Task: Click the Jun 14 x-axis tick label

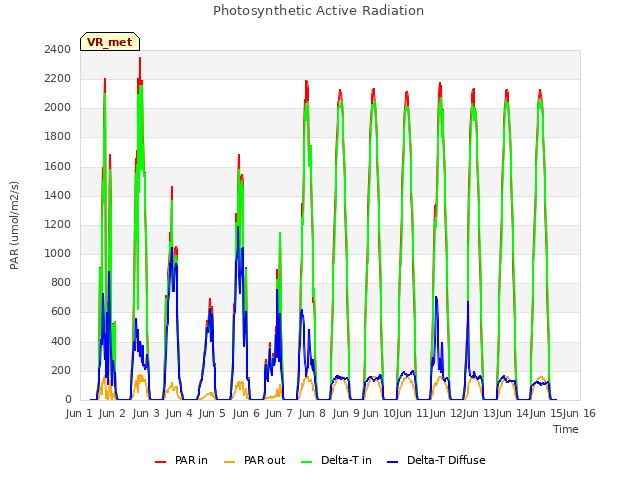Action: (x=512, y=413)
